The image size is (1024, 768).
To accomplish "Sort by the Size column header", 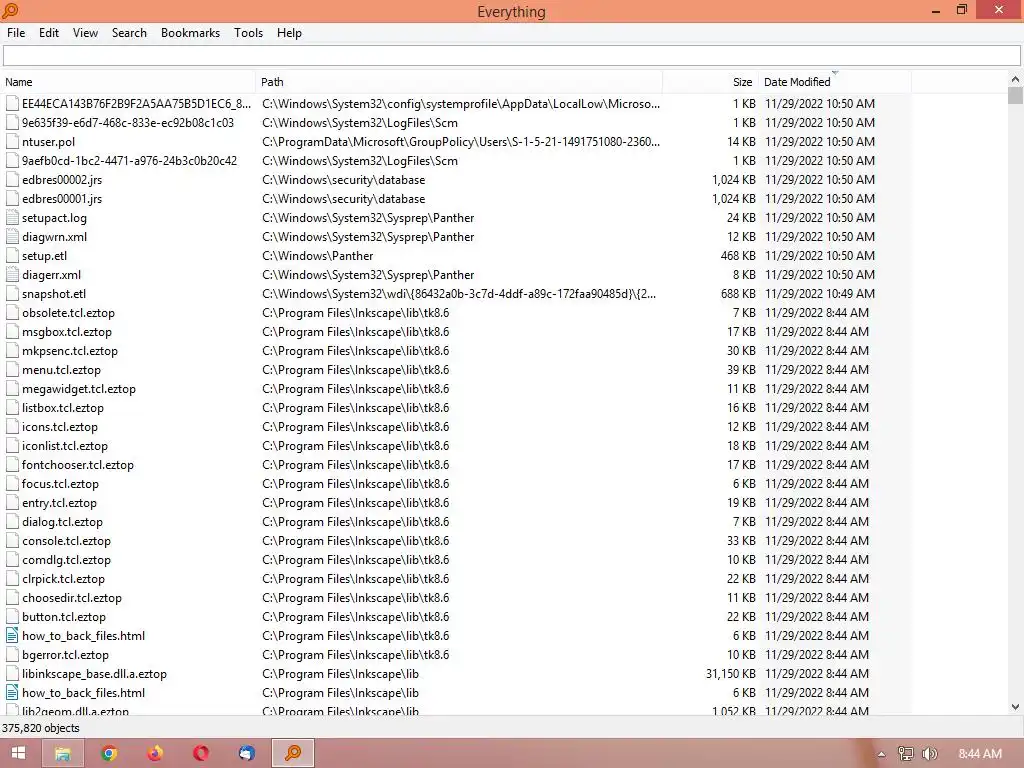I will 711,82.
